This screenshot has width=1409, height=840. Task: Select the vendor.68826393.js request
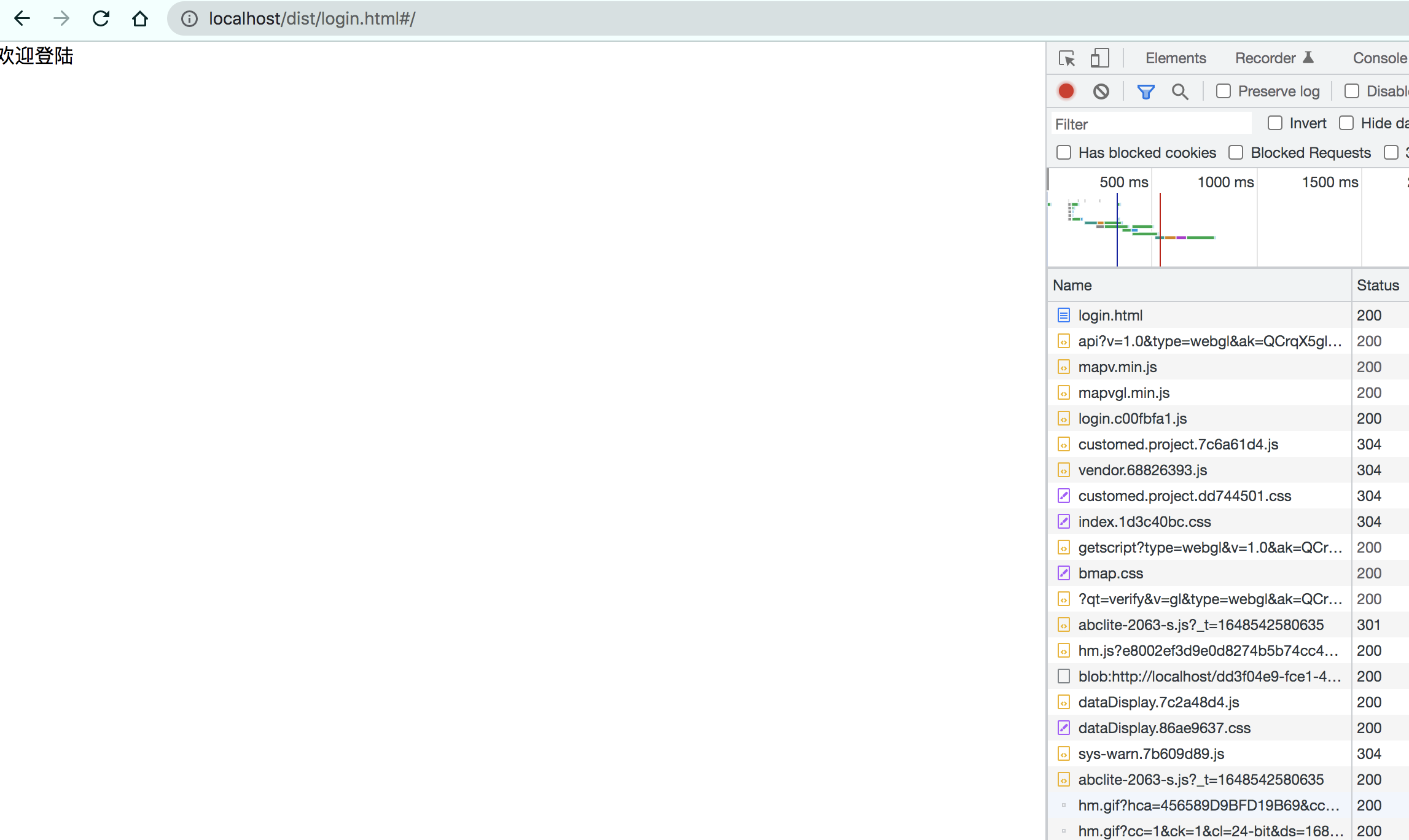point(1142,470)
